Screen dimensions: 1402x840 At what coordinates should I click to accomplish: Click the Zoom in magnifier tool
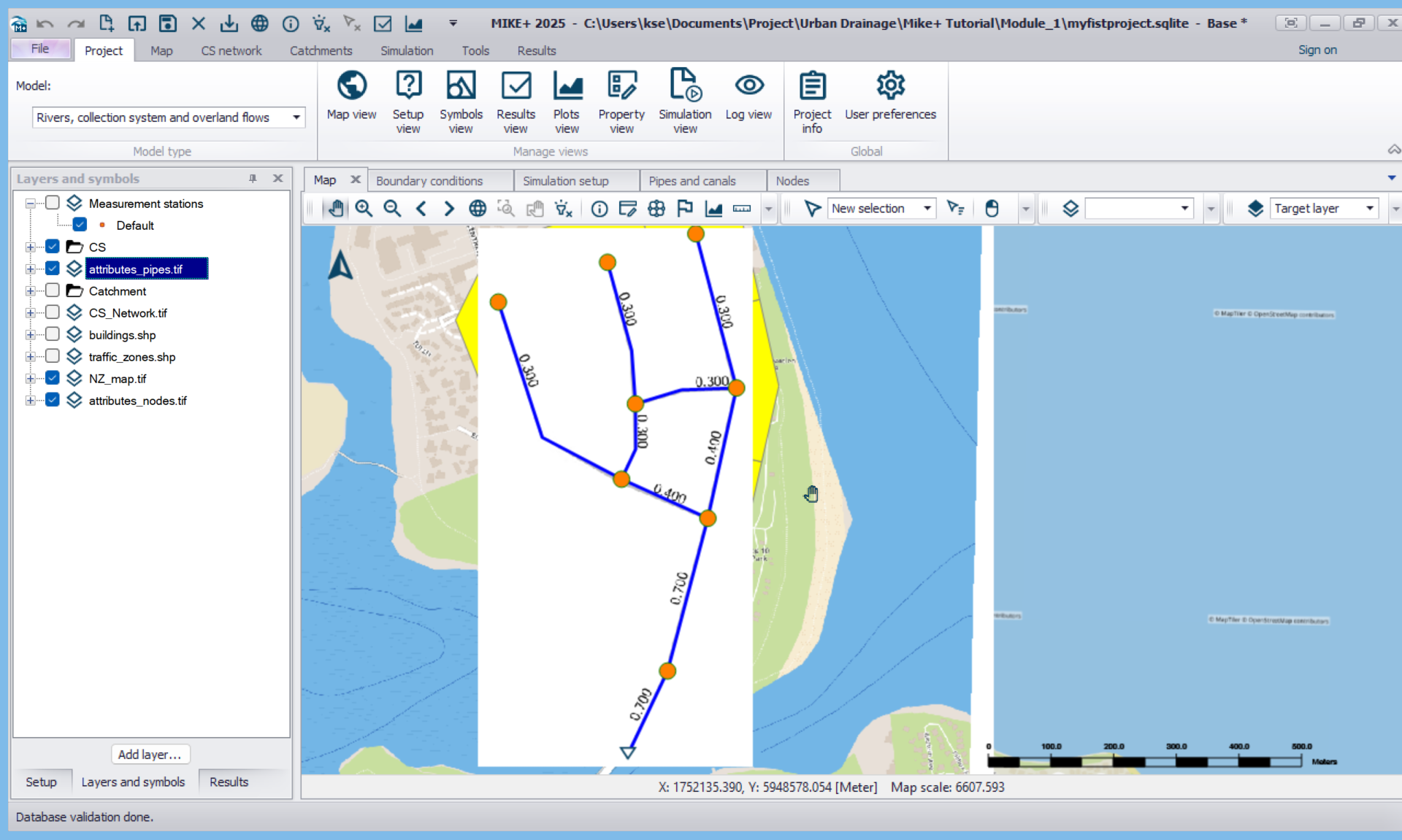(364, 209)
